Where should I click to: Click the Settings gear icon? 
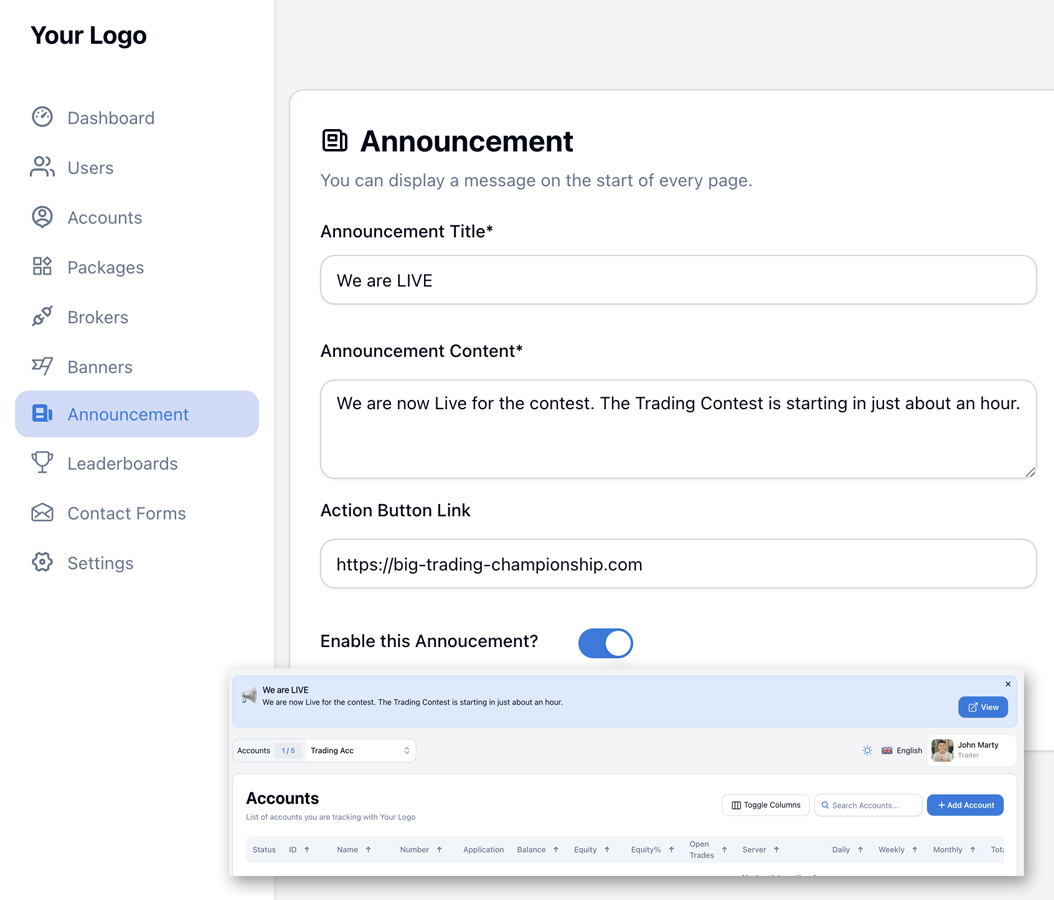click(42, 562)
